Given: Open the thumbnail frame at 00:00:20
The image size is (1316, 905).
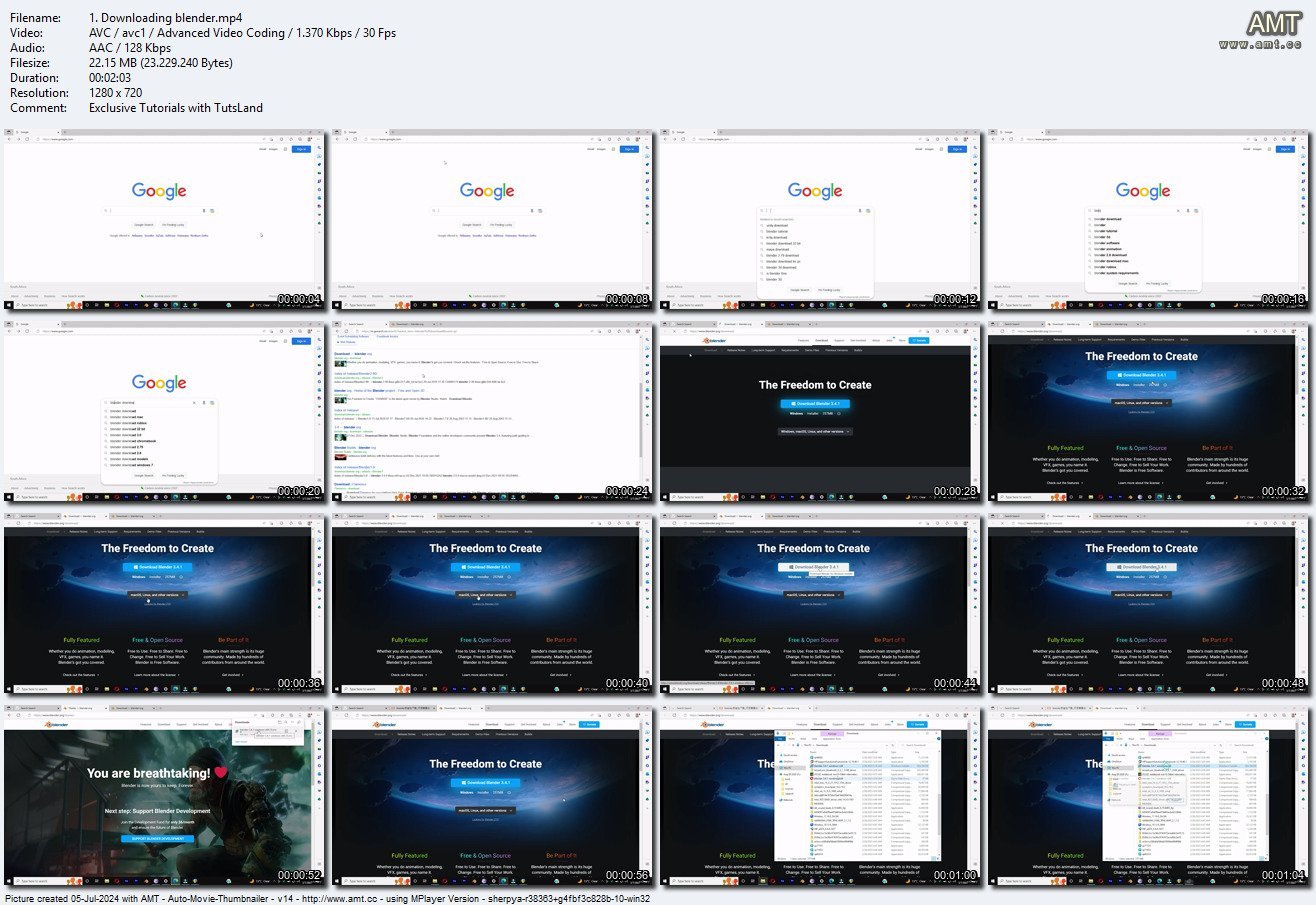Looking at the screenshot, I should [165, 412].
